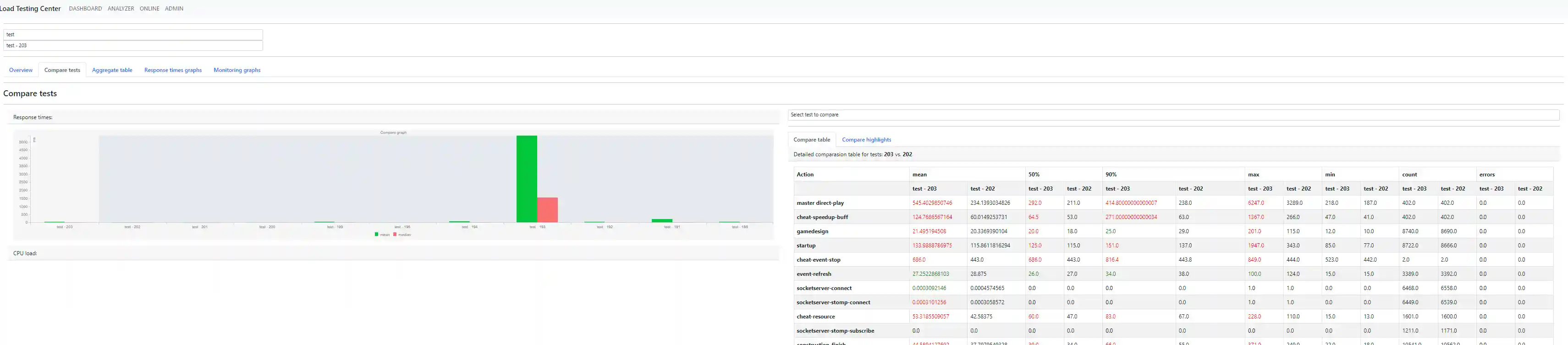Switch to the Overview tab
This screenshot has height=345, width=1568.
tap(21, 70)
